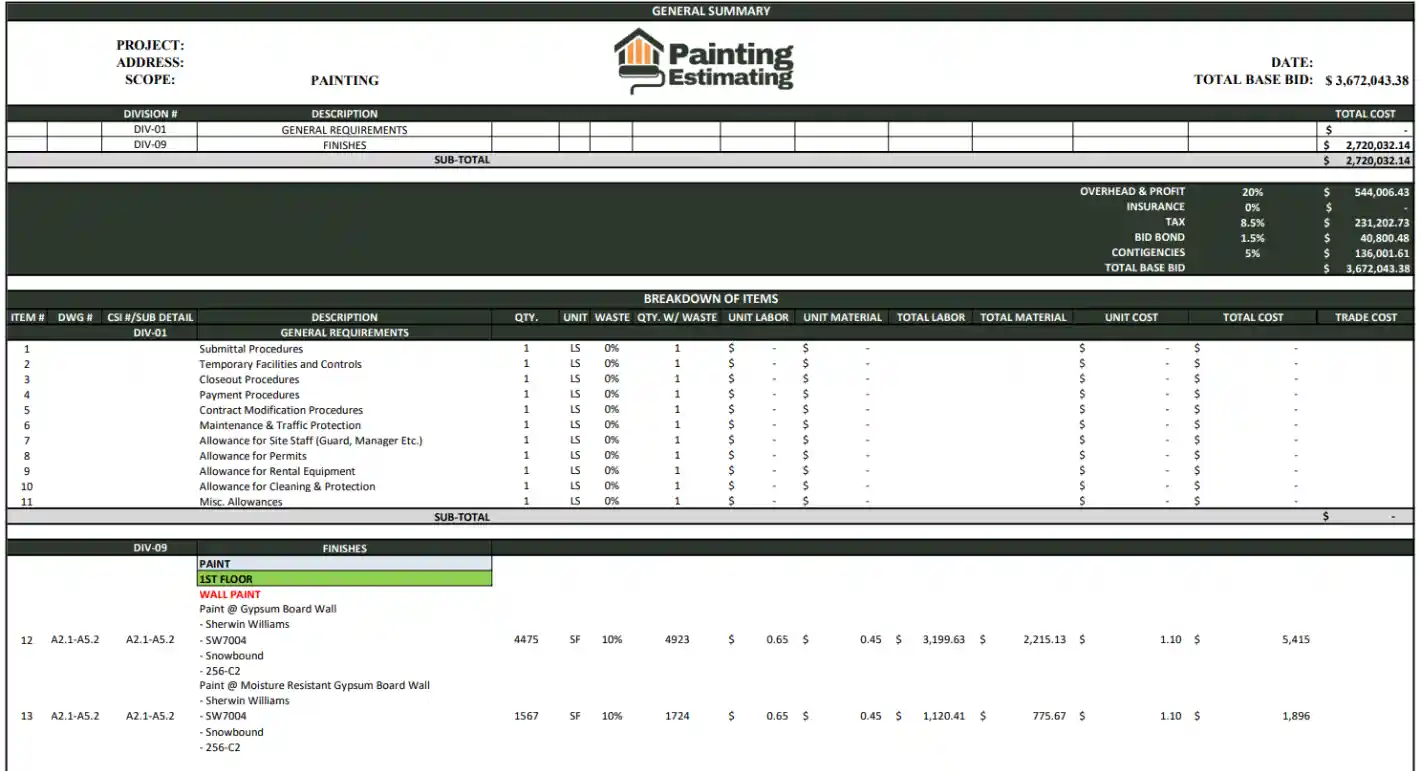Screen dimensions: 1421x771
Task: Select the BID BOND 1.5% cell
Action: pyautogui.click(x=1250, y=236)
